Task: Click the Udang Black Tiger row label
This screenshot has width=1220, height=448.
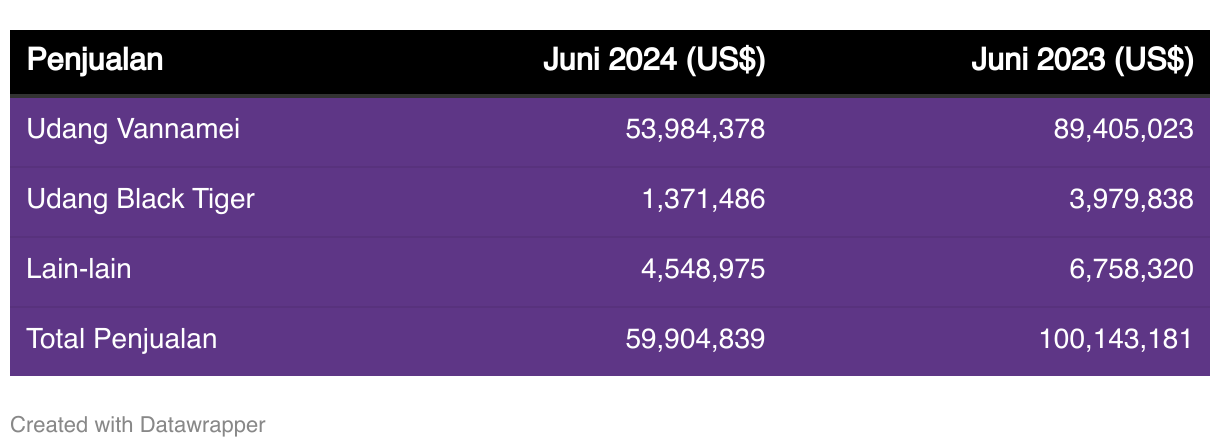Action: pos(141,199)
